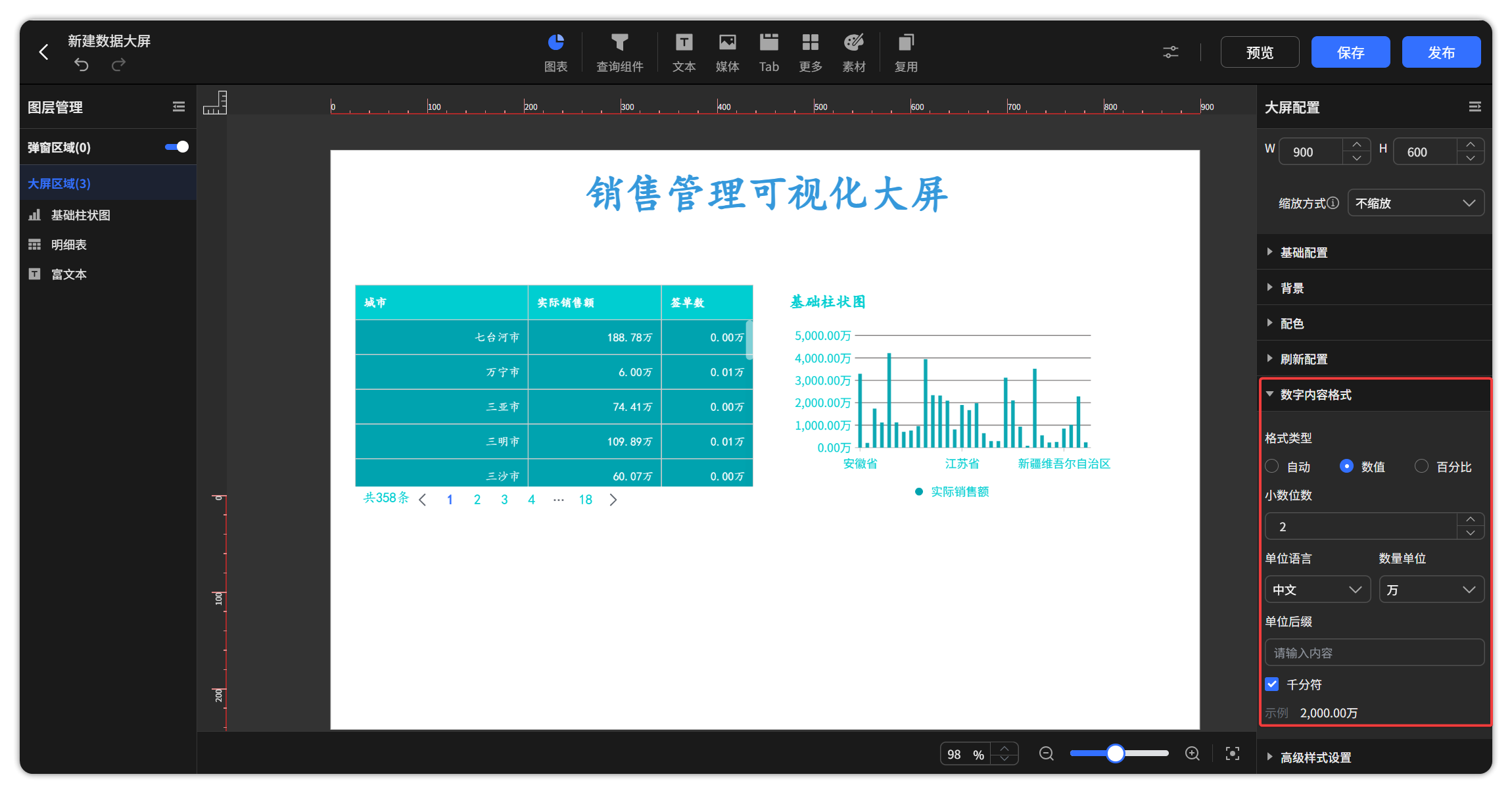The image size is (1512, 787).
Task: Select the 大屏区域(3) layer group
Action: pyautogui.click(x=108, y=183)
